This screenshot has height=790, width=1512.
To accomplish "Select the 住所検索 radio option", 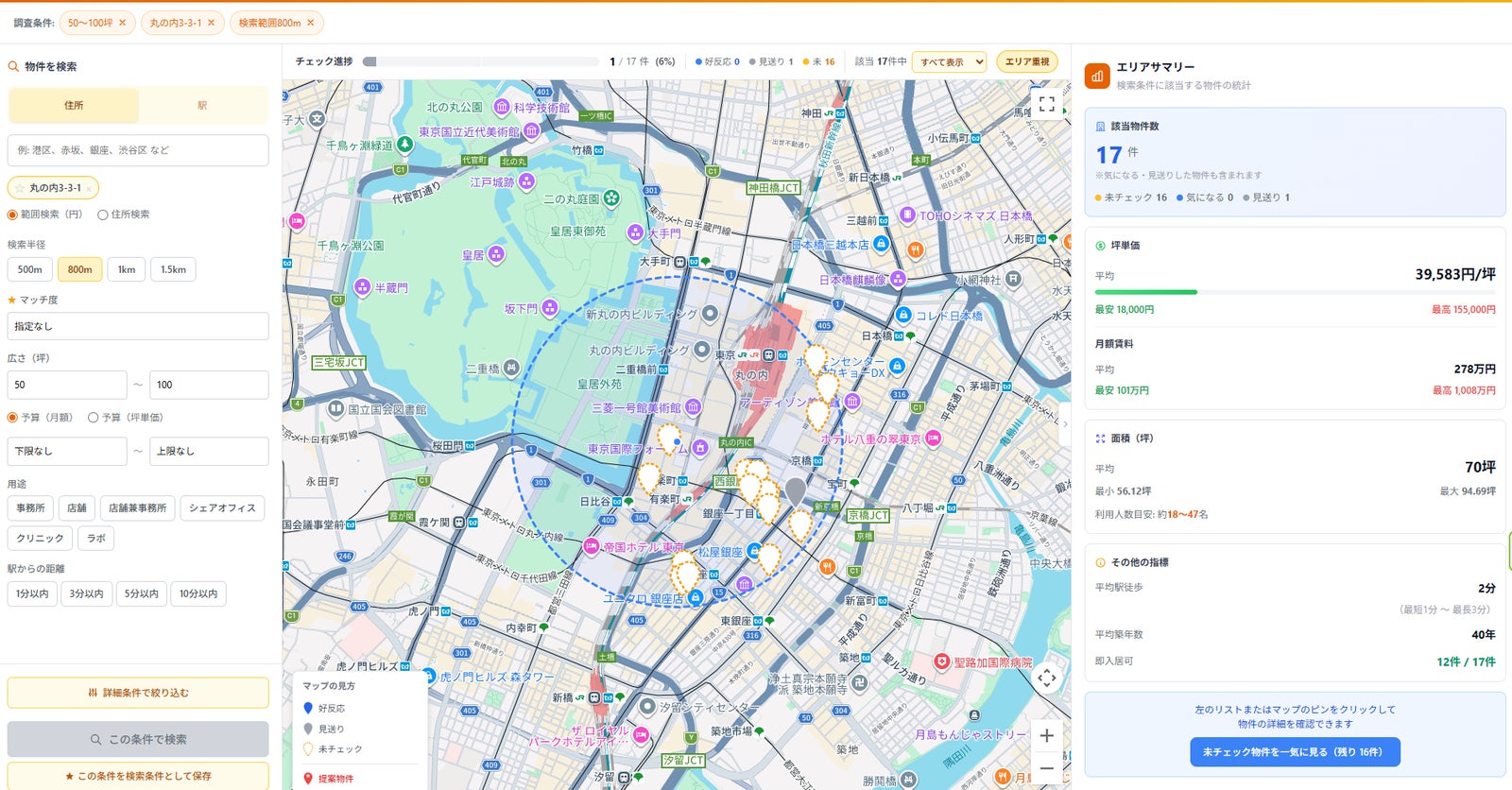I will pos(103,215).
